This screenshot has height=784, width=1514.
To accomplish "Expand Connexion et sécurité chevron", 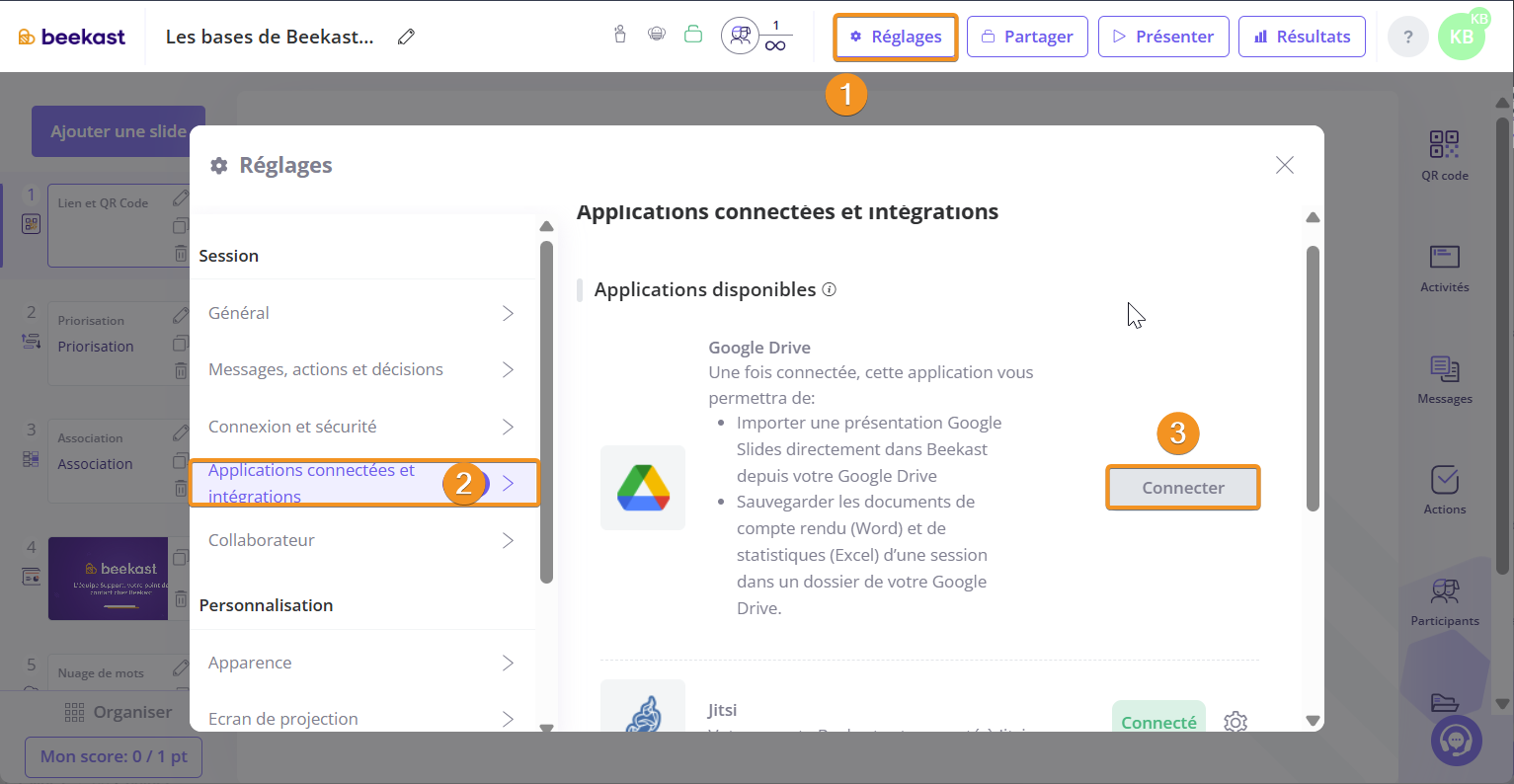I will pyautogui.click(x=508, y=427).
